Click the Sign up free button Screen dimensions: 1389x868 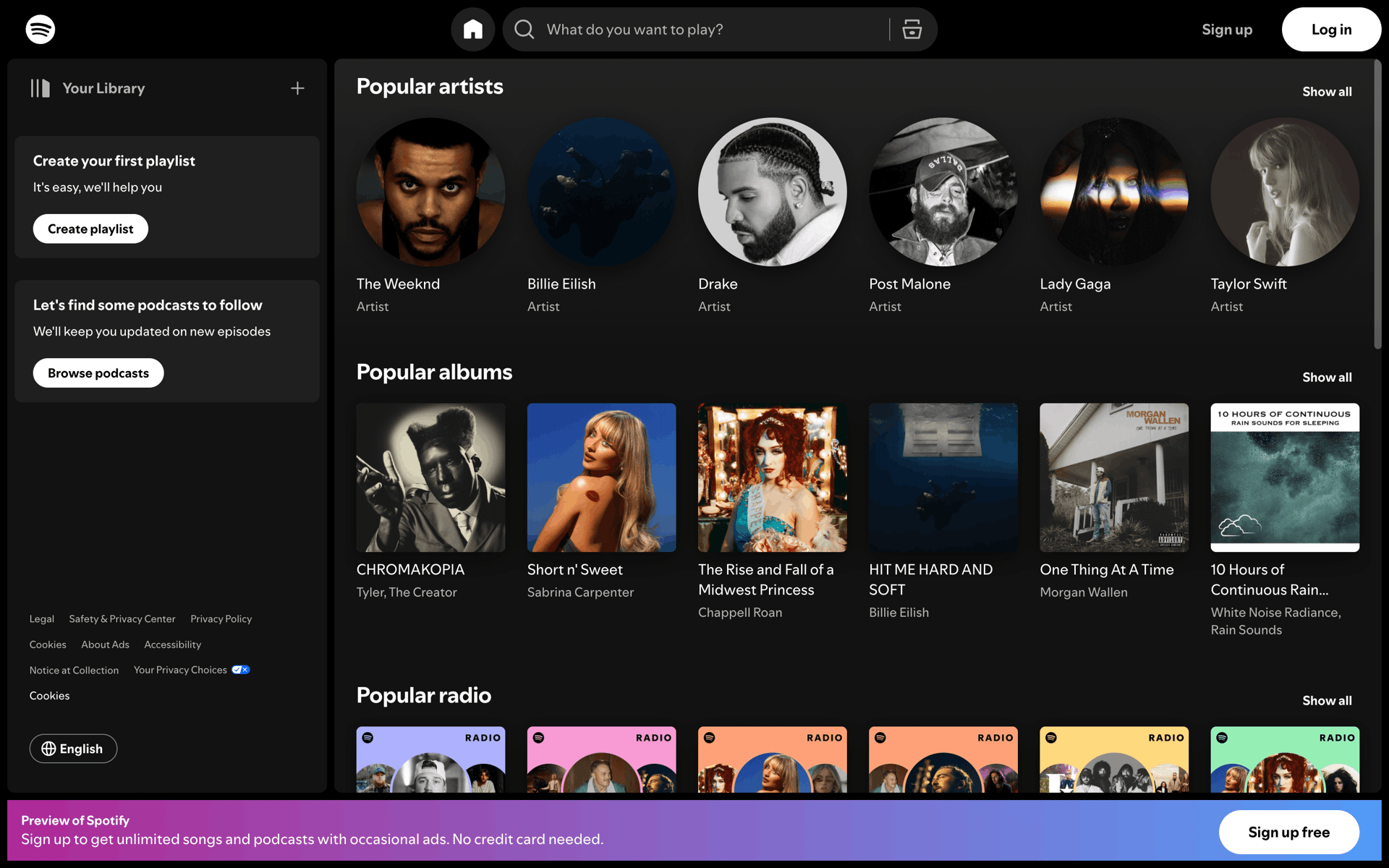pyautogui.click(x=1288, y=832)
